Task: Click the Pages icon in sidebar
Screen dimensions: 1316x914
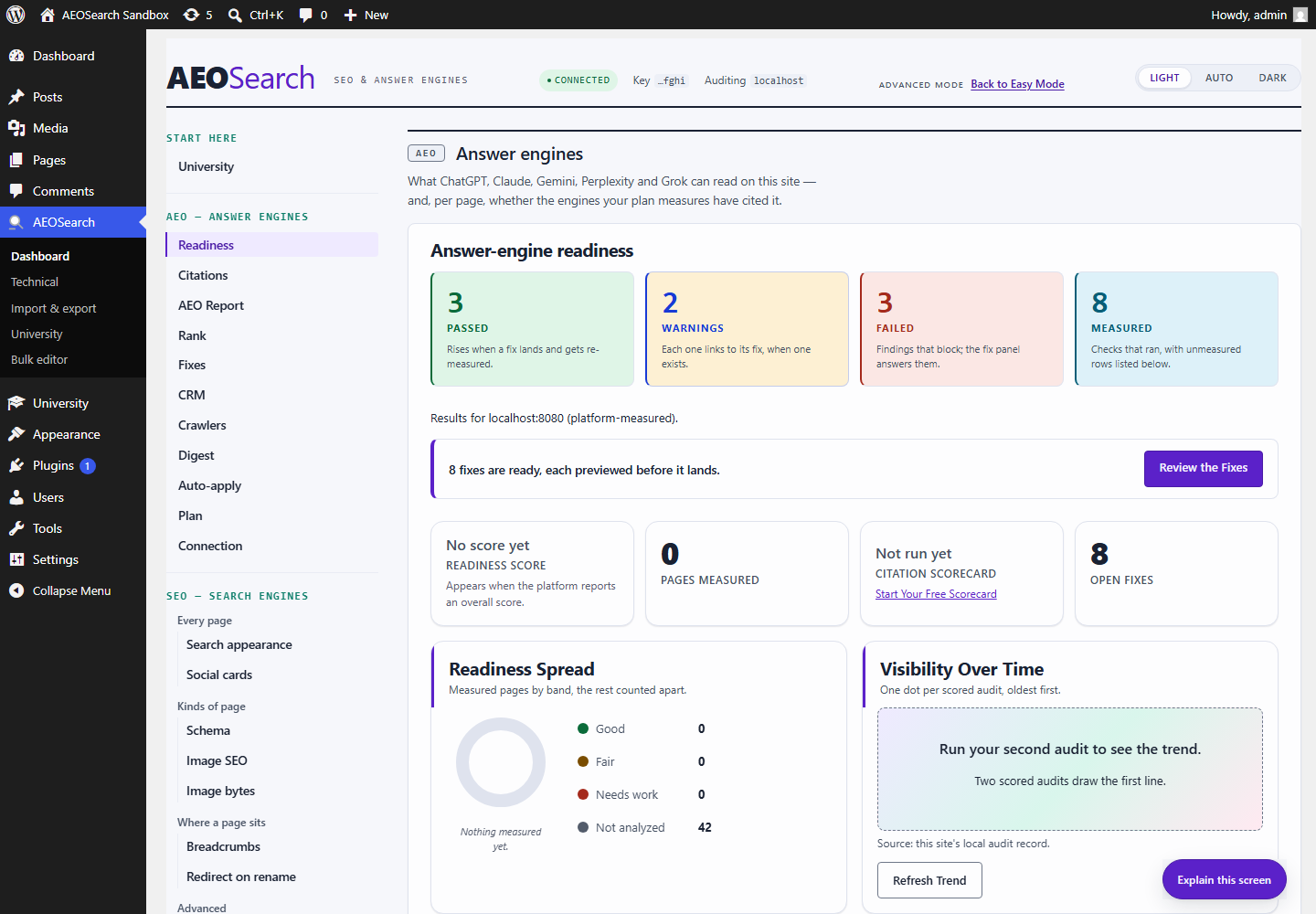Action: pyautogui.click(x=16, y=160)
